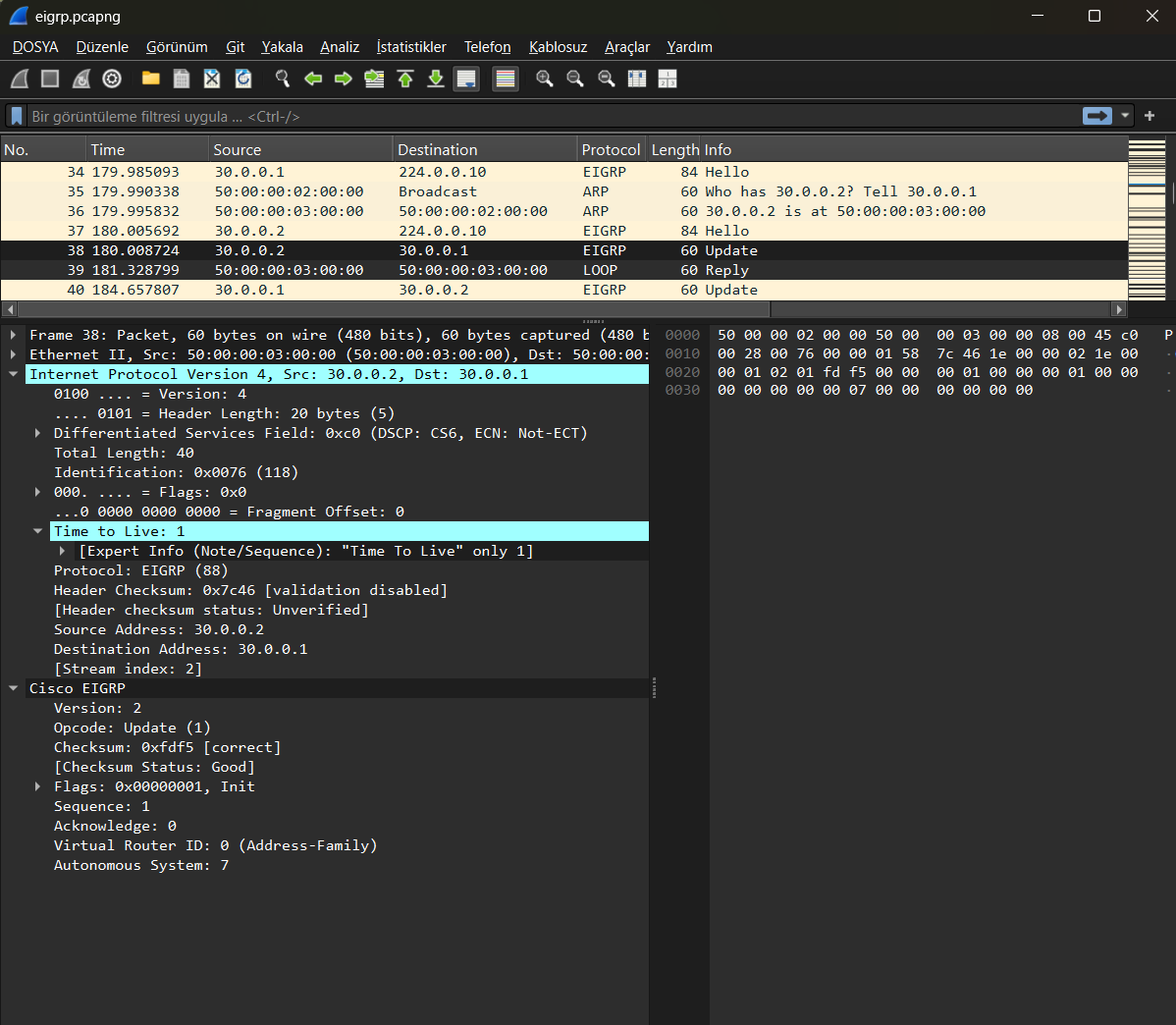This screenshot has height=1025, width=1176.
Task: Collapse the Cisco EIGRP section
Action: pyautogui.click(x=14, y=688)
